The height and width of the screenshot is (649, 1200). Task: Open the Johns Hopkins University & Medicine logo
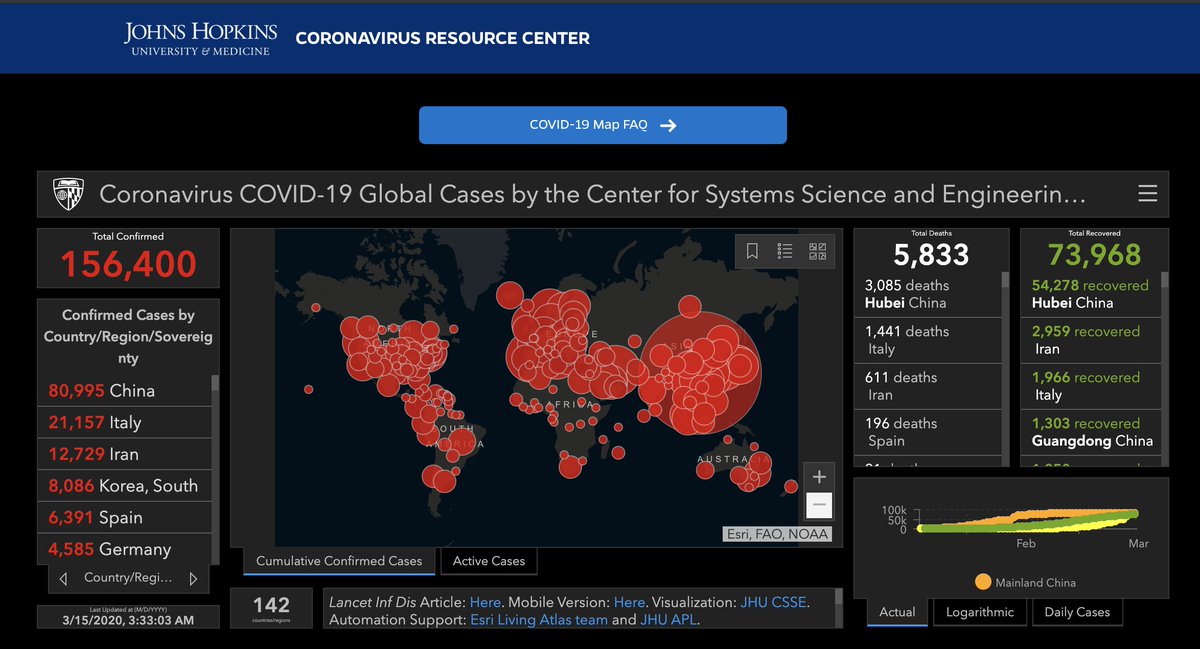pyautogui.click(x=201, y=39)
